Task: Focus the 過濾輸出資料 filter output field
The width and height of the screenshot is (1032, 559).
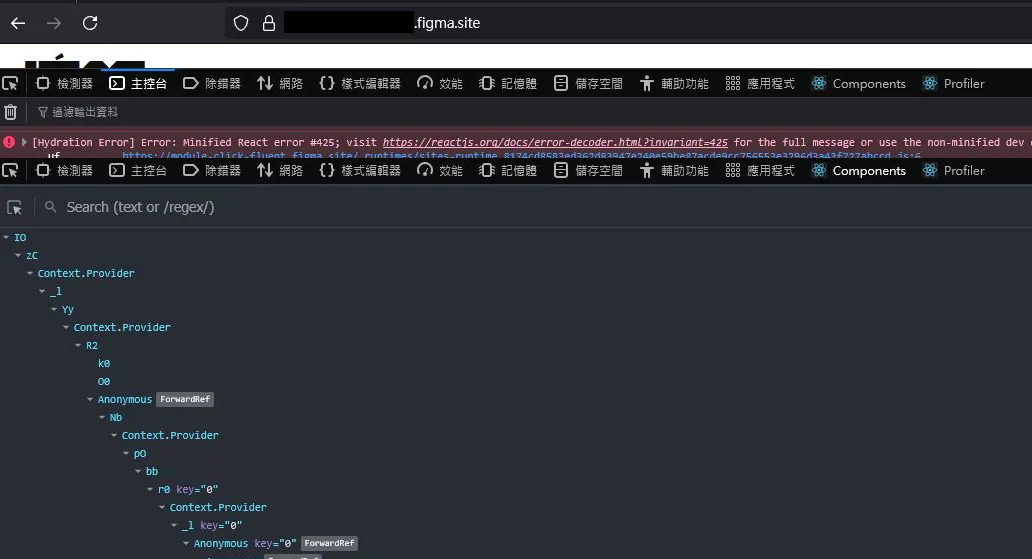Action: pos(85,112)
